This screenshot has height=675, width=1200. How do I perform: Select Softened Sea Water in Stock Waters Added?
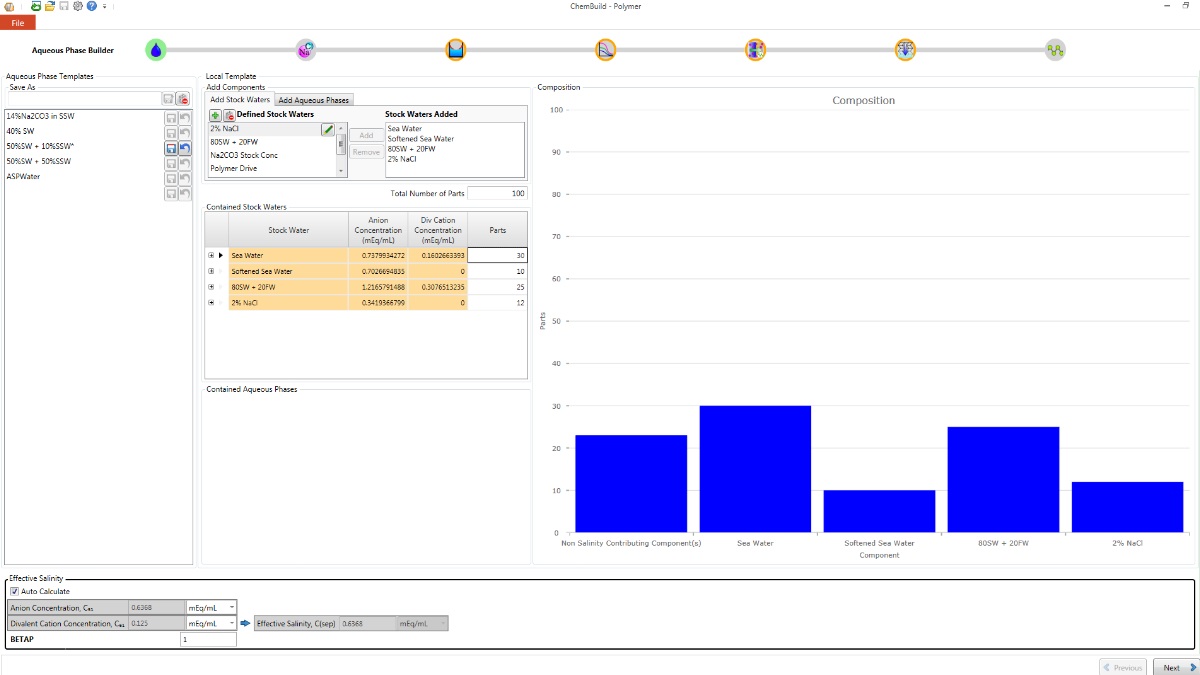click(x=420, y=138)
